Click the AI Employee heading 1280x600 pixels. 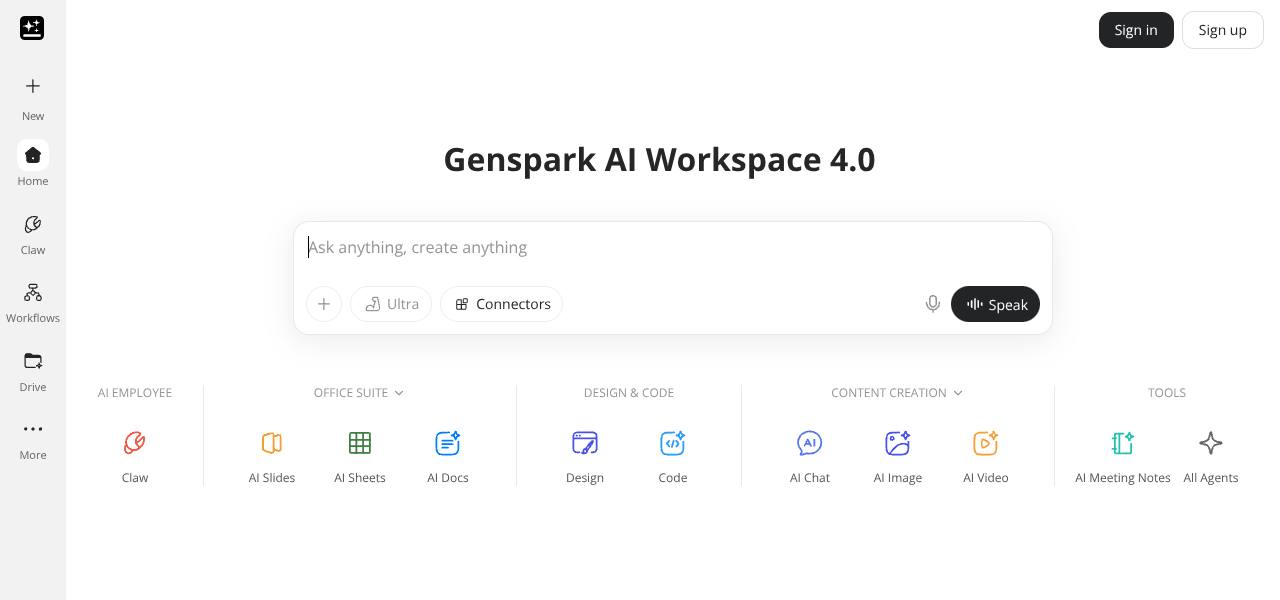[135, 393]
